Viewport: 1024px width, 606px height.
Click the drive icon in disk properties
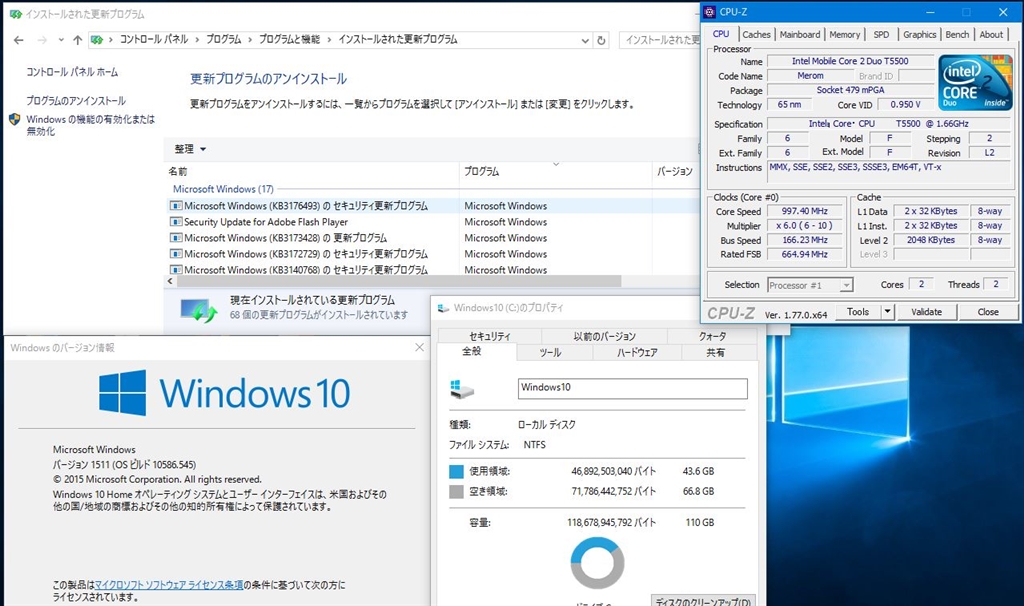click(x=462, y=389)
